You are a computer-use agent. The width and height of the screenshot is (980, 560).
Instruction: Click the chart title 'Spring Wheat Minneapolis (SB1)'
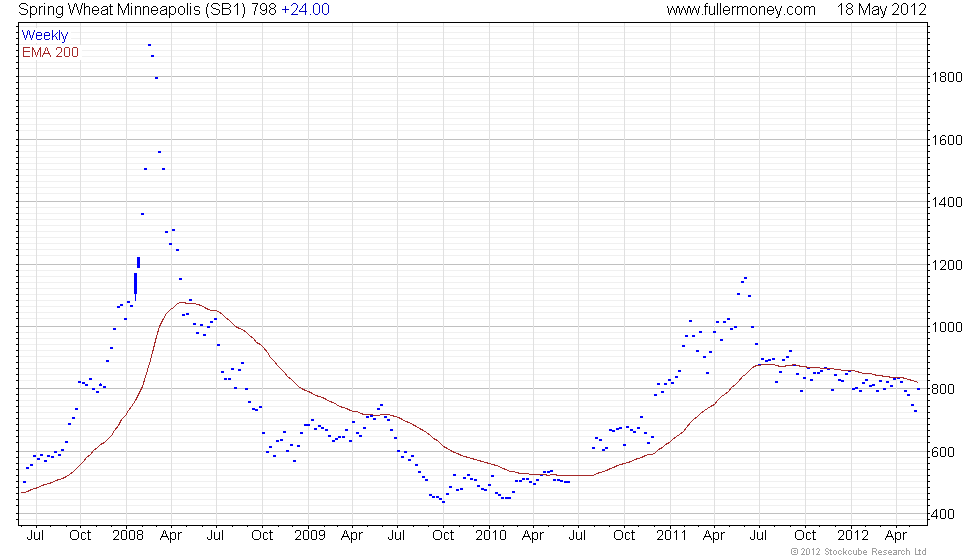[133, 10]
